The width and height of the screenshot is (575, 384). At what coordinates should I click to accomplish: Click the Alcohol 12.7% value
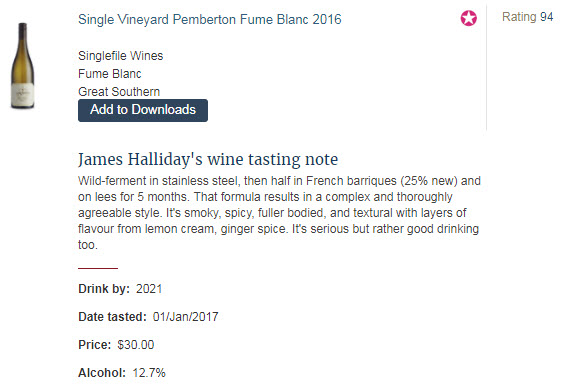coord(149,373)
